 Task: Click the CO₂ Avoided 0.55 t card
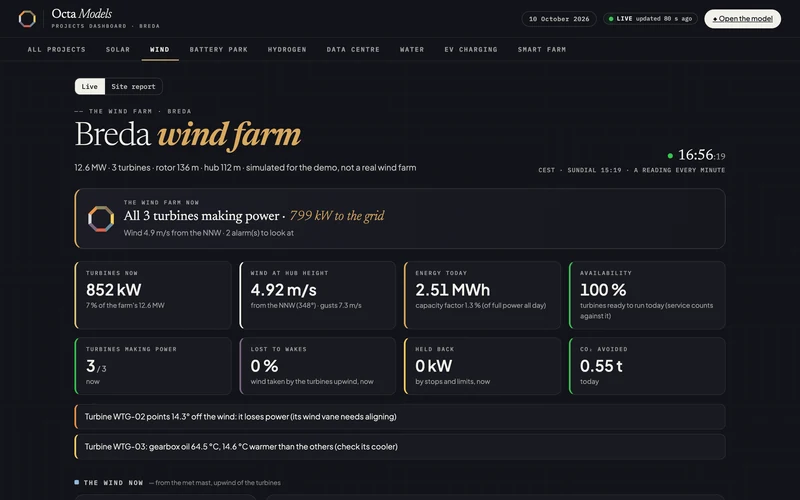[x=647, y=366]
